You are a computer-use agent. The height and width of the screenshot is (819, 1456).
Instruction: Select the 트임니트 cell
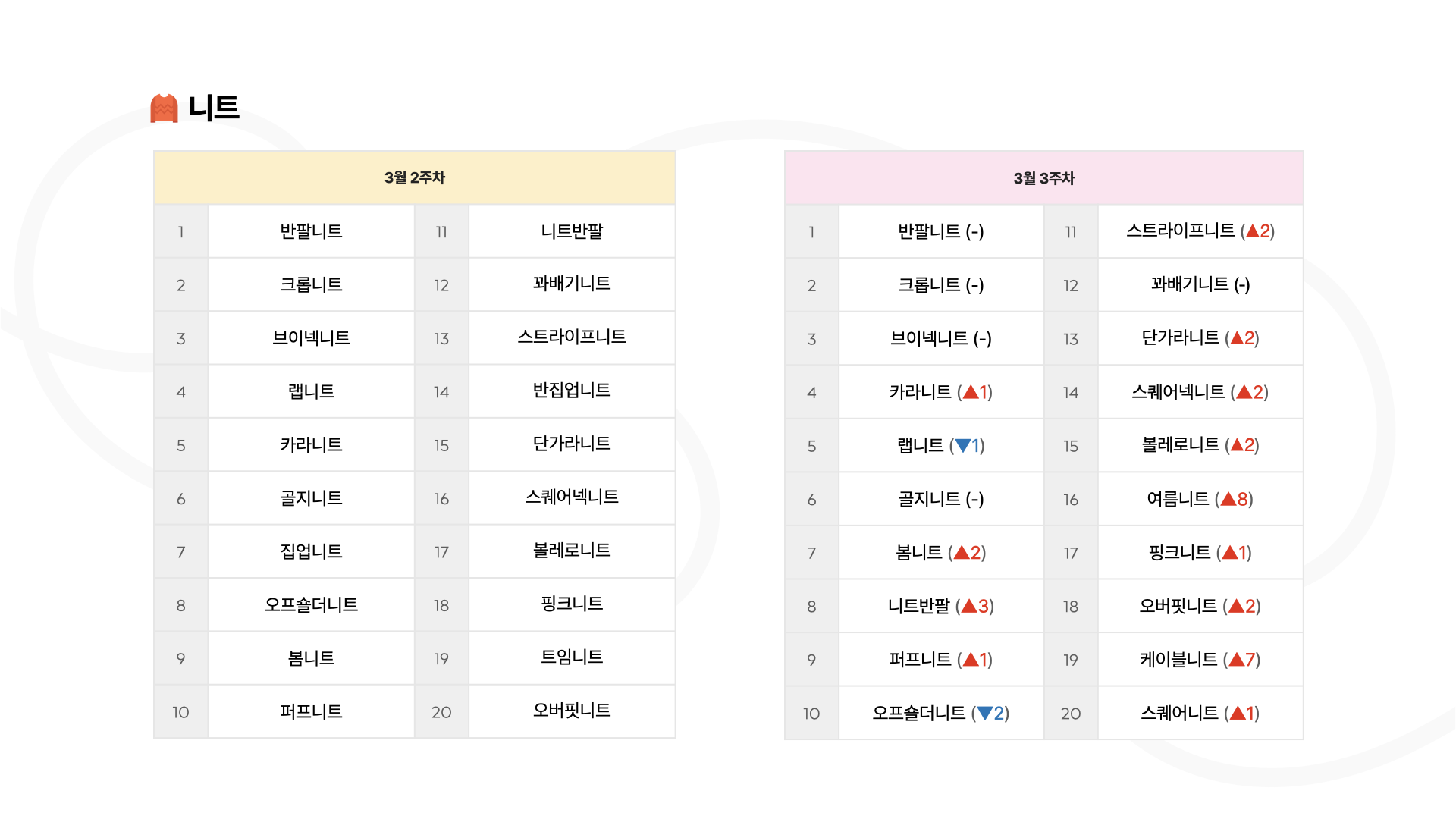[572, 657]
